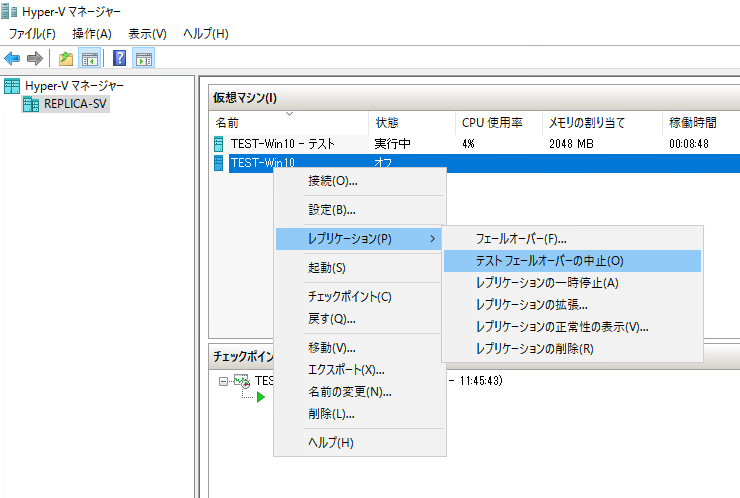Click the 4% CPU usage cell
The image size is (740, 498).
point(468,143)
